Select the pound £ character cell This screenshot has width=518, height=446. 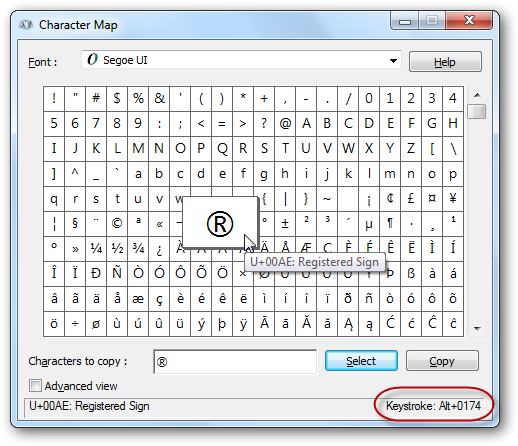[x=411, y=199]
